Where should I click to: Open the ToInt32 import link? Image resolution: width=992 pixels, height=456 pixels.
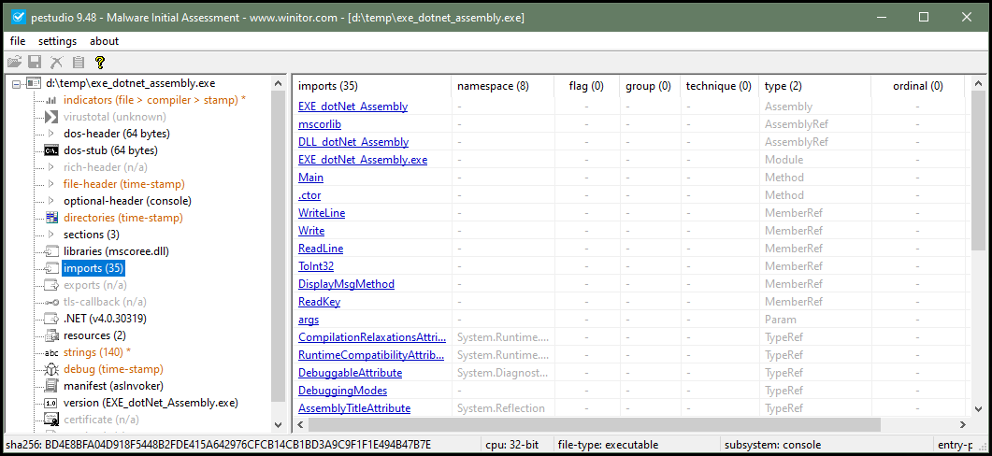[316, 266]
